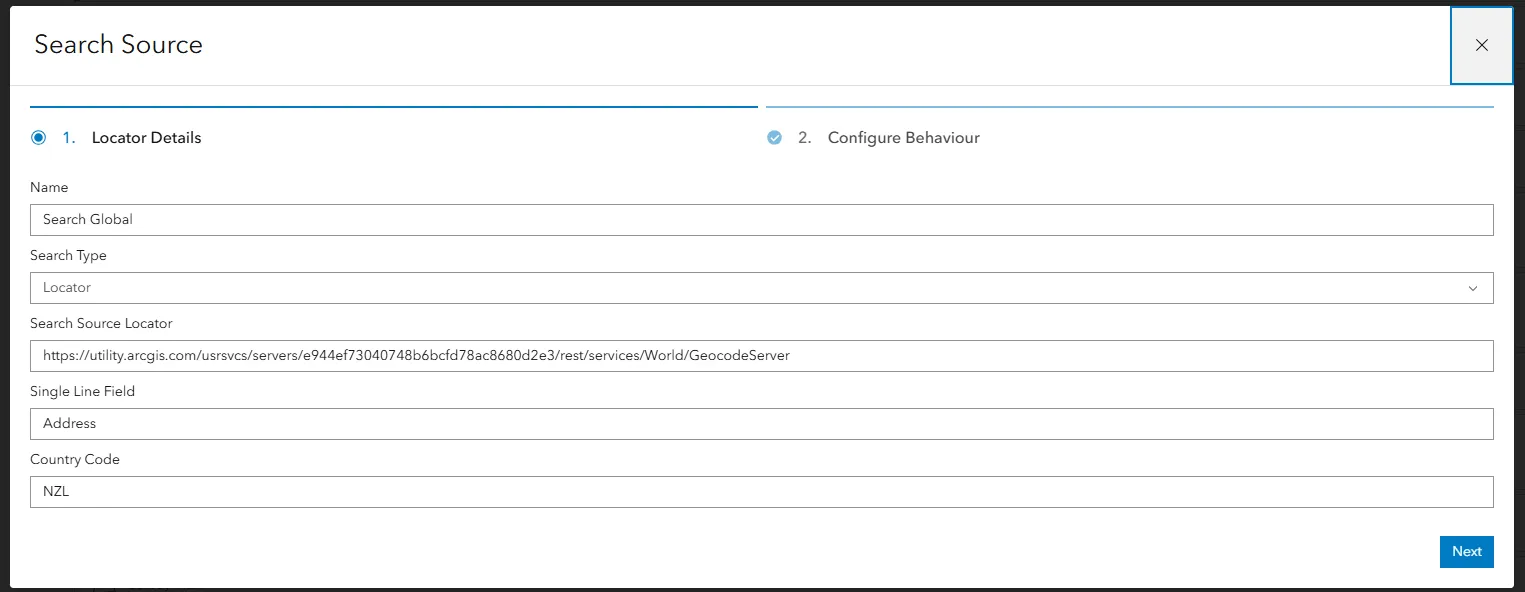Viewport: 1525px width, 592px height.
Task: Expand the Search Type chevron arrow
Action: (x=1473, y=288)
